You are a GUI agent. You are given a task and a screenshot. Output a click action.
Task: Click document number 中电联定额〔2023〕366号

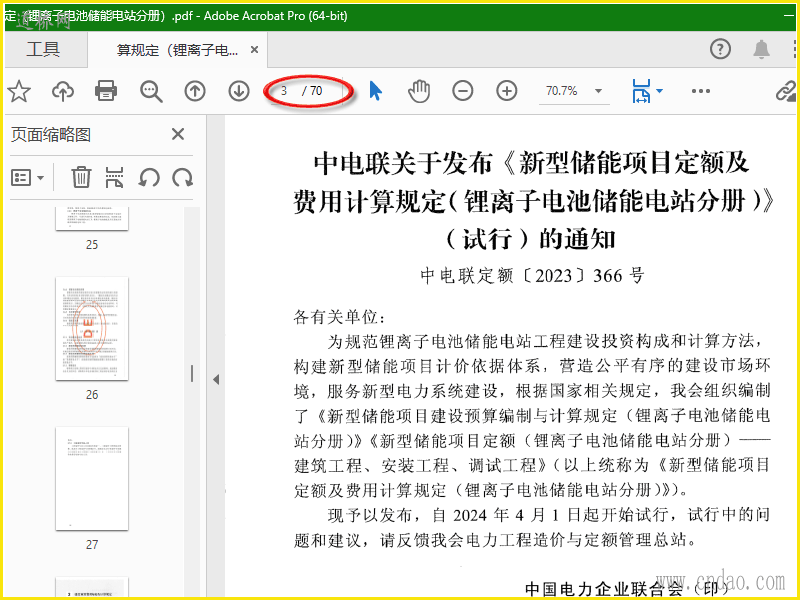click(x=532, y=276)
